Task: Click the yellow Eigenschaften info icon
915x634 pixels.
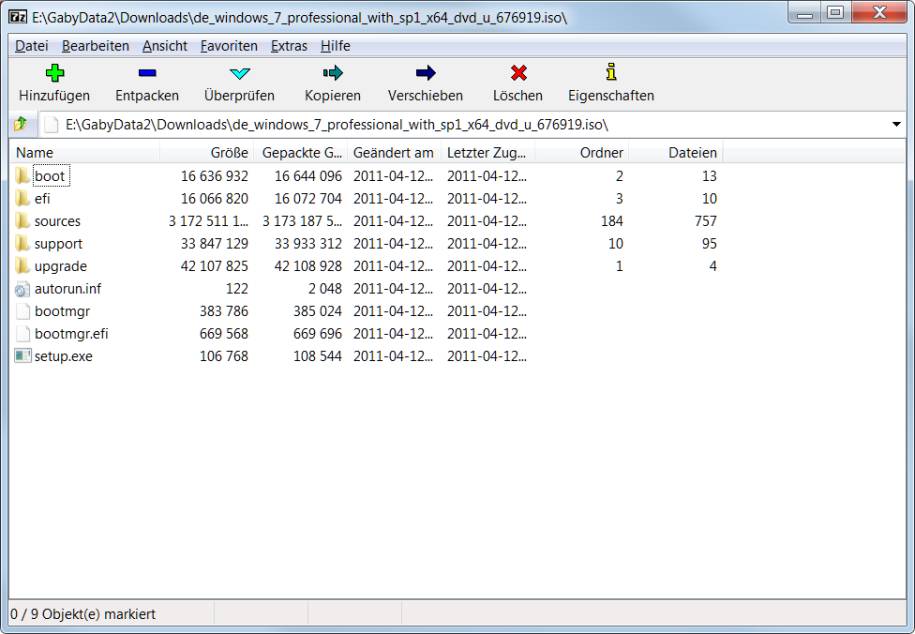Action: 611,72
